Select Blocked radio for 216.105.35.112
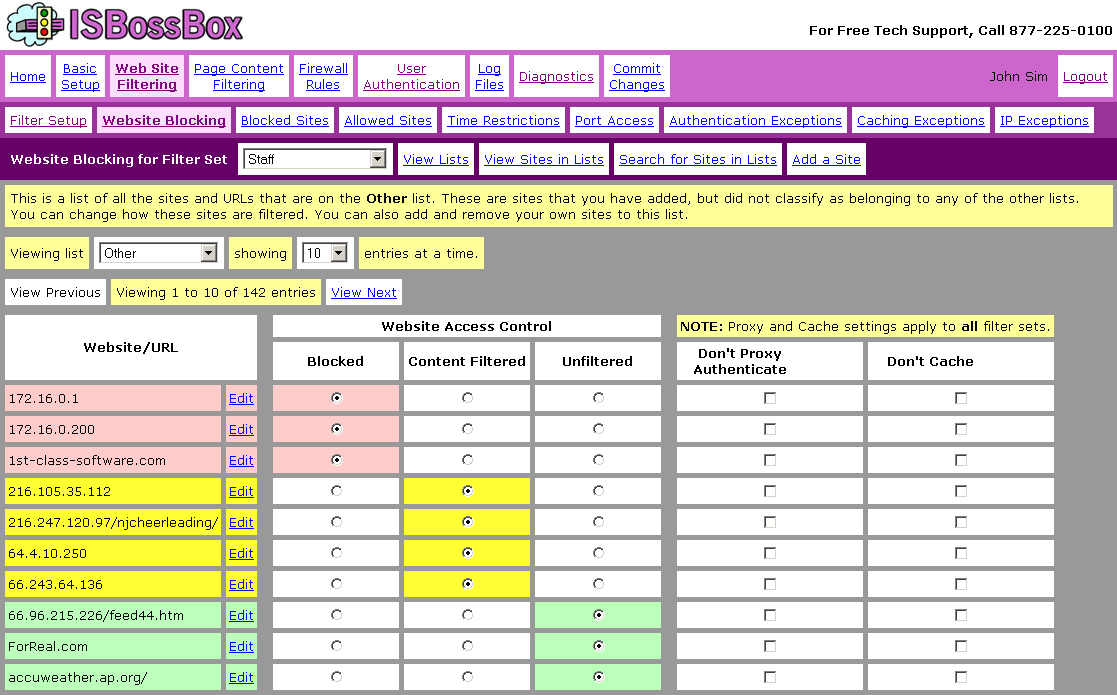This screenshot has width=1117, height=695. click(x=336, y=491)
